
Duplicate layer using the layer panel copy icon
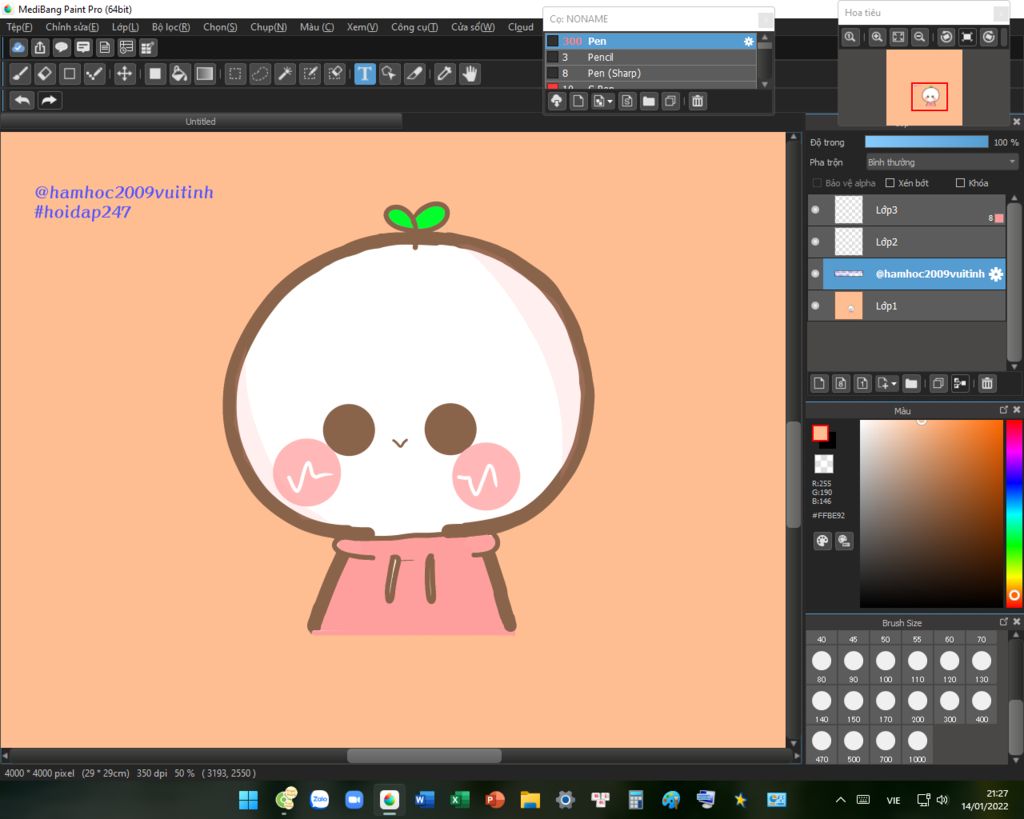click(938, 383)
